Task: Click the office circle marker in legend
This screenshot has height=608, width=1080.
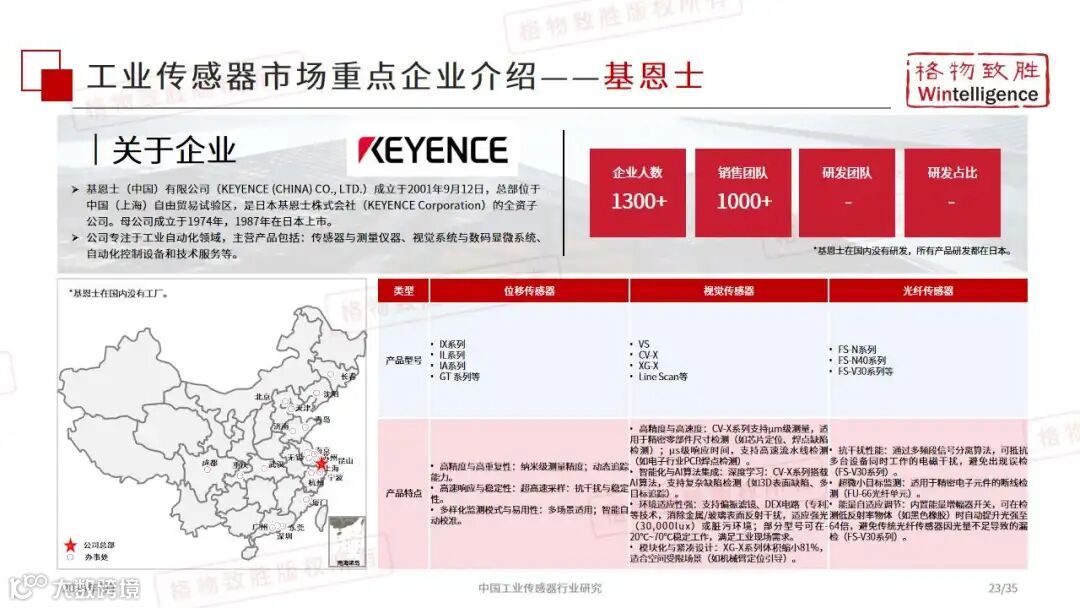Action: tap(70, 557)
